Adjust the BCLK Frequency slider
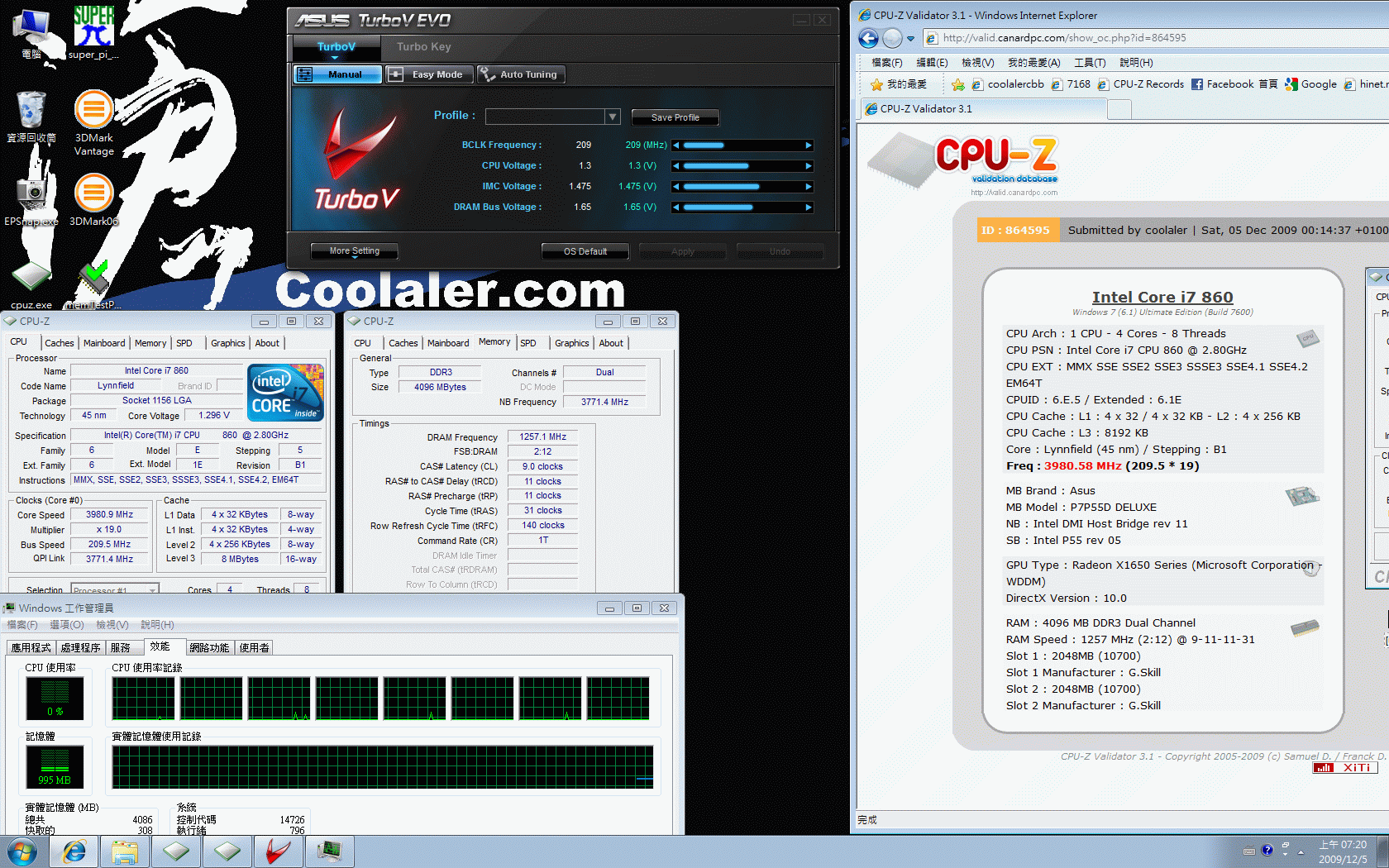Viewport: 1389px width, 868px height. [742, 145]
